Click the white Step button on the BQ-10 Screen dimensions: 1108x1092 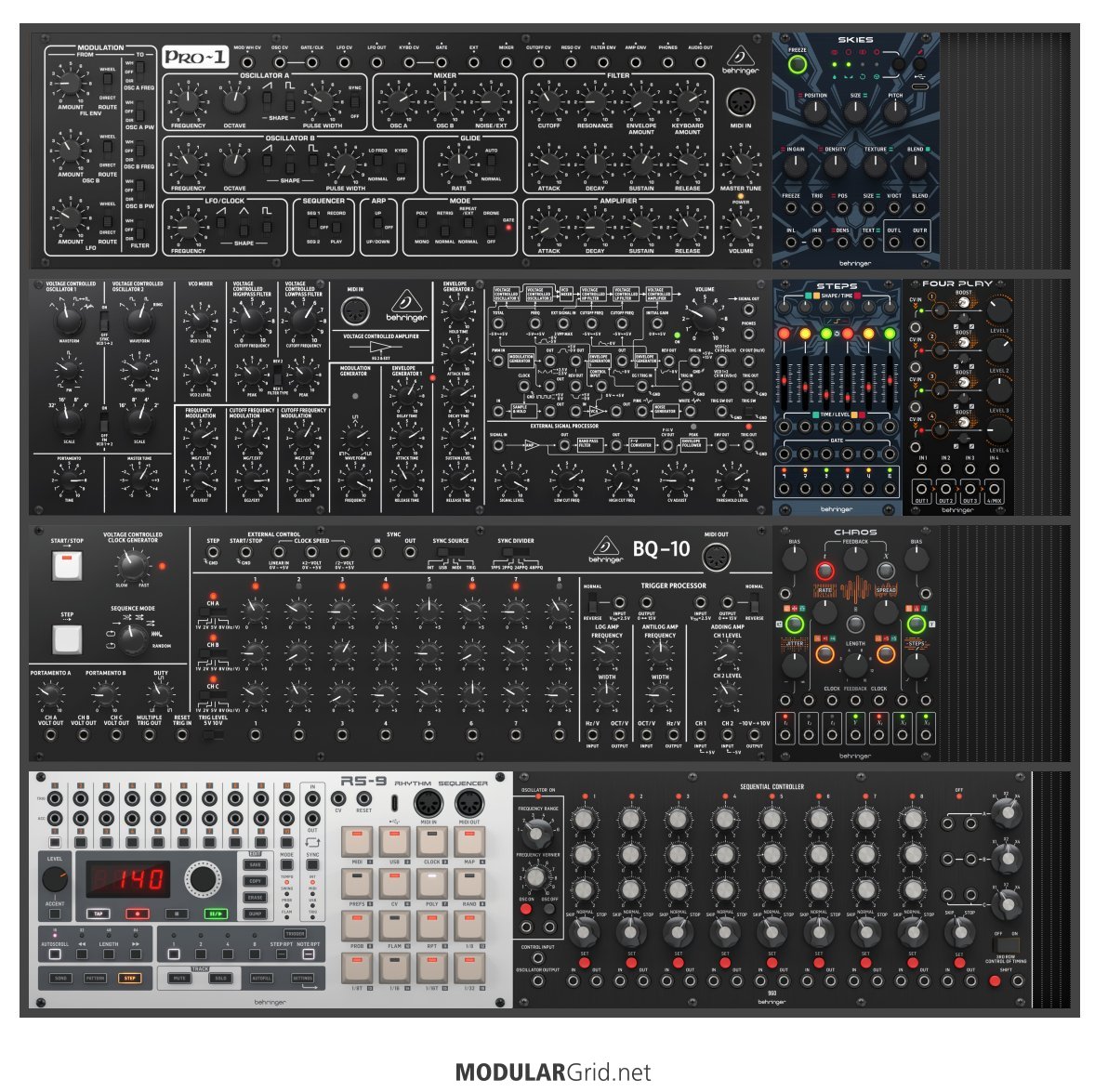[67, 639]
